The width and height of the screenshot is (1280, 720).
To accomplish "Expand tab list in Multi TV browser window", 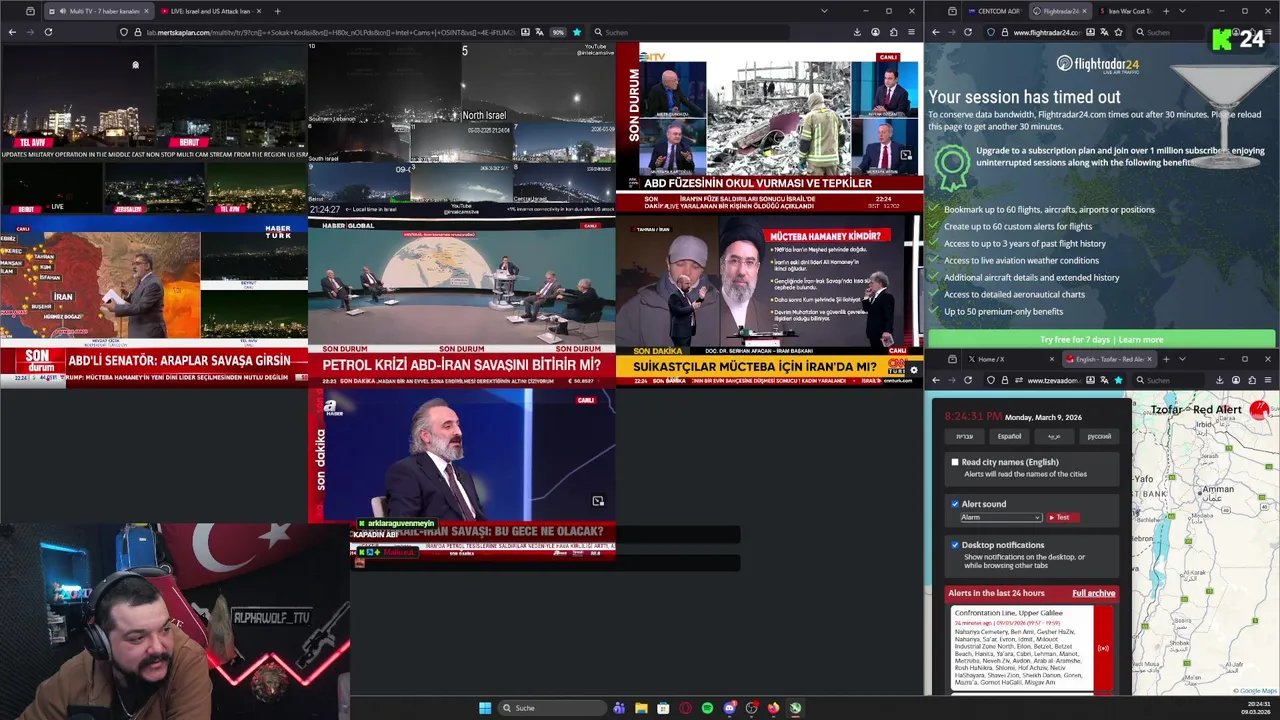I will coord(824,11).
